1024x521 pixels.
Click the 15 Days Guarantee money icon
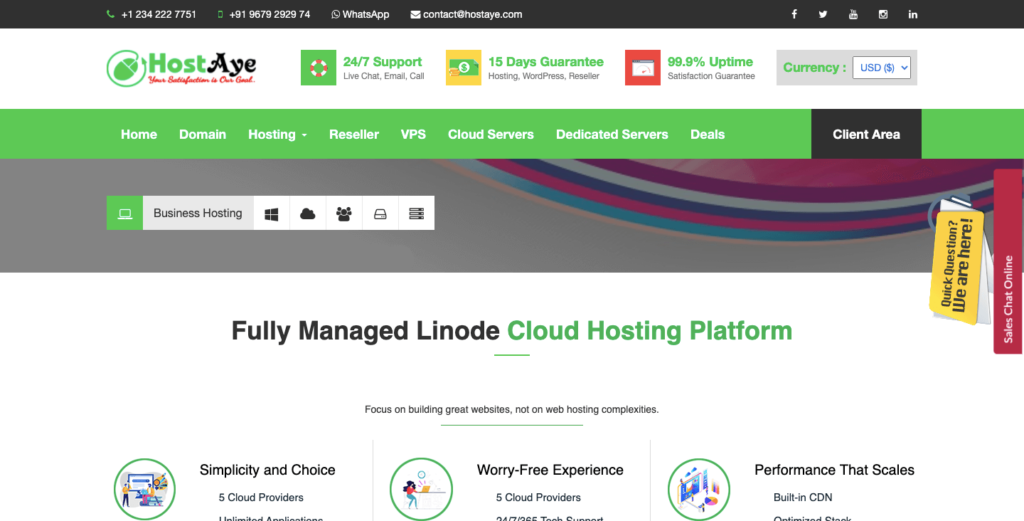point(464,68)
